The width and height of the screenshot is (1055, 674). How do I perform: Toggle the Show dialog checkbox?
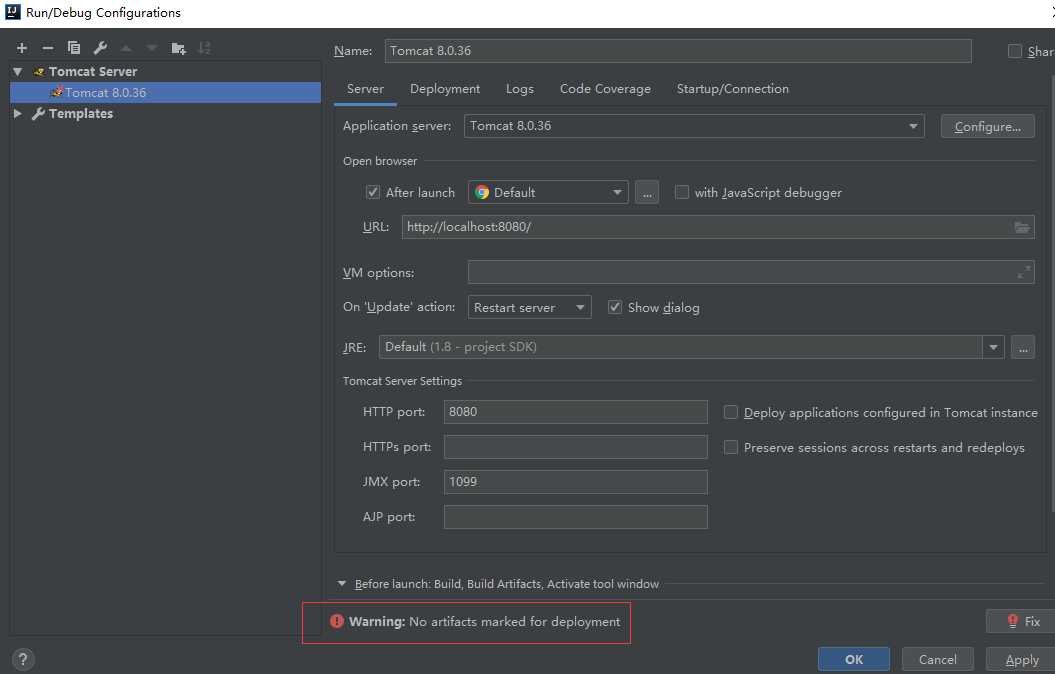point(614,307)
